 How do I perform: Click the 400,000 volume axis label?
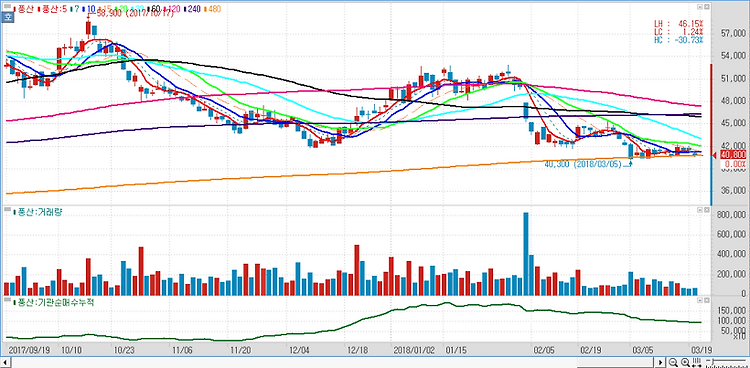[730, 255]
